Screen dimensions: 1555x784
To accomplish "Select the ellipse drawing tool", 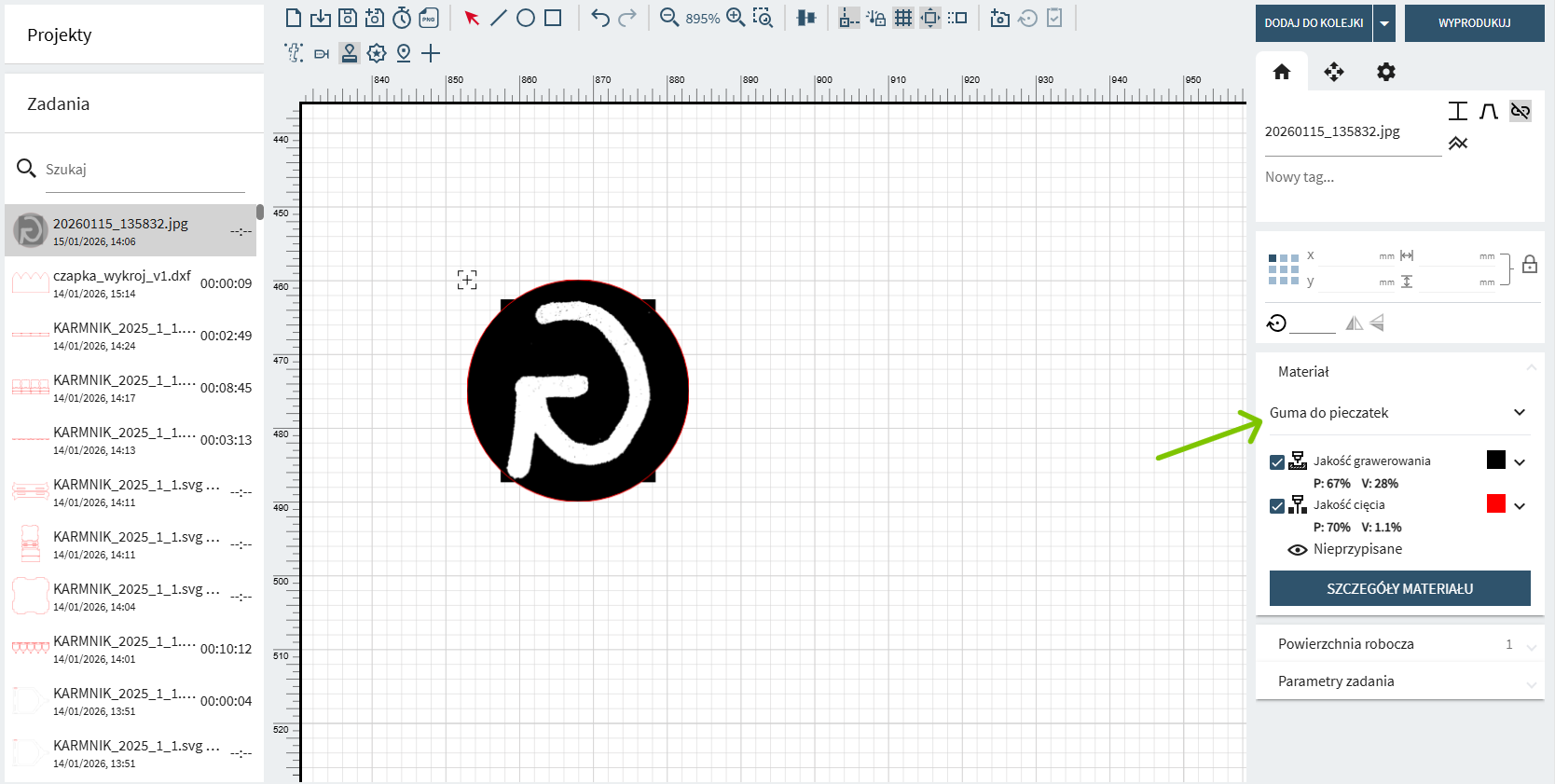I will click(526, 18).
